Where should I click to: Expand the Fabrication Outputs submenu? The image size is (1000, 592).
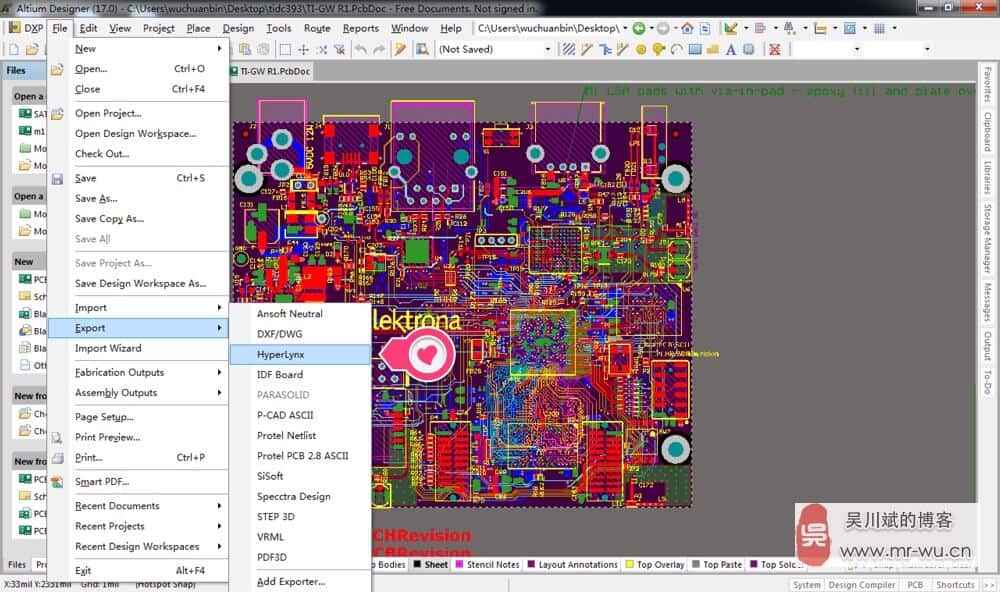point(139,372)
